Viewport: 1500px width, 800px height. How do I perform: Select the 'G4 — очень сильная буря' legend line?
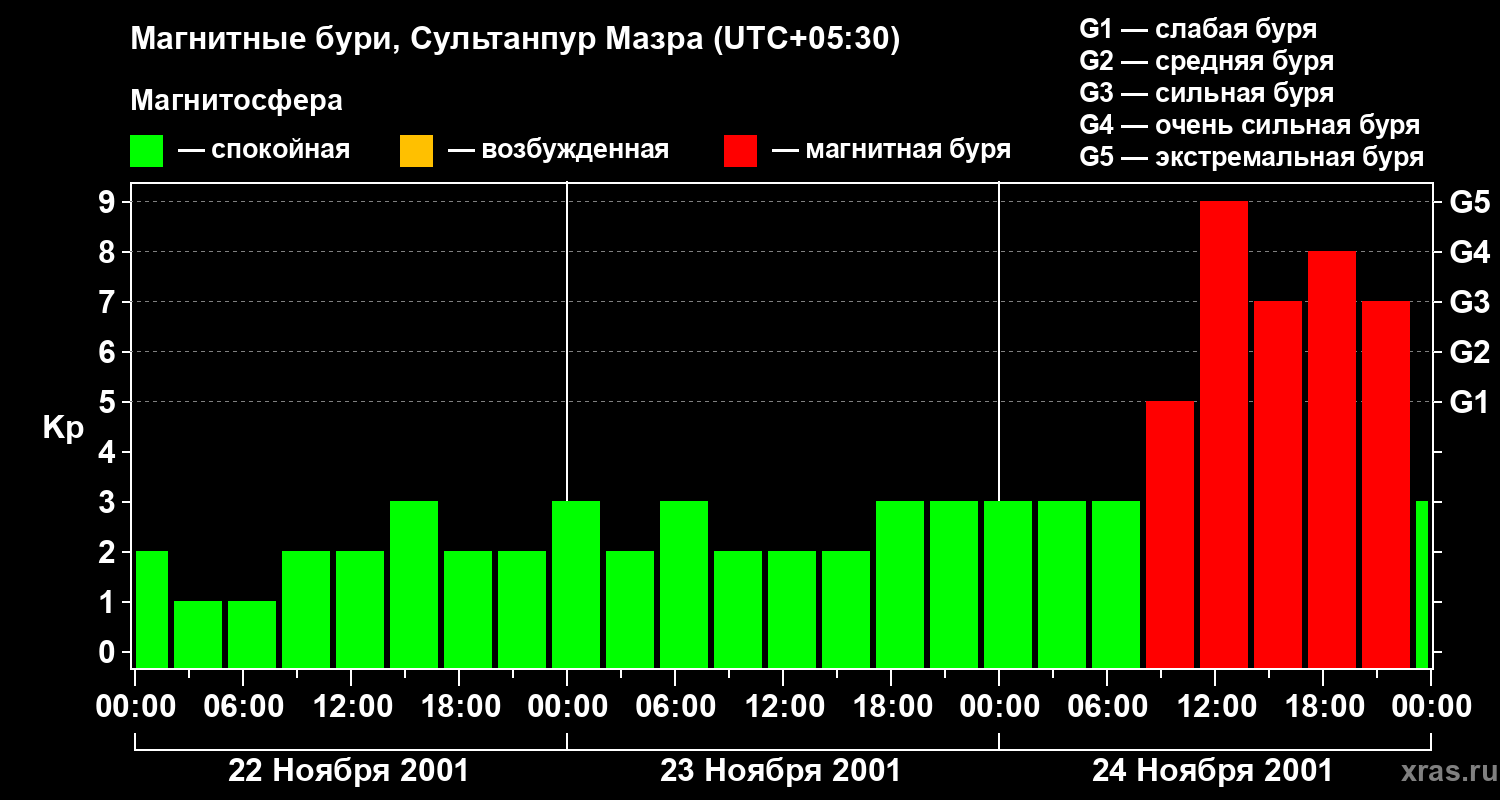tap(1249, 125)
